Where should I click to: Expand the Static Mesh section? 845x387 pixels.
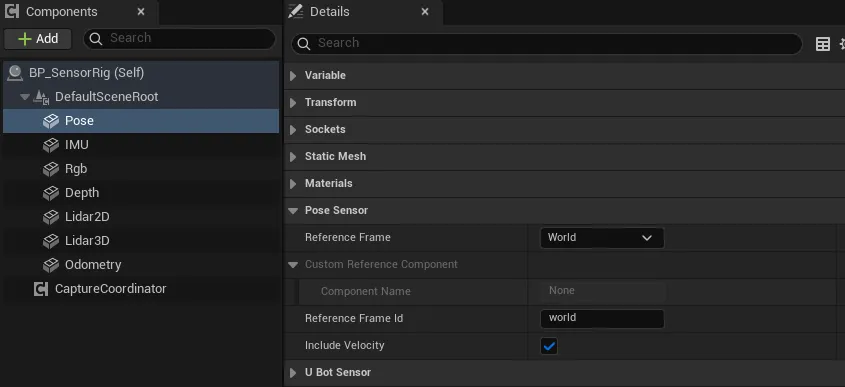(x=293, y=157)
